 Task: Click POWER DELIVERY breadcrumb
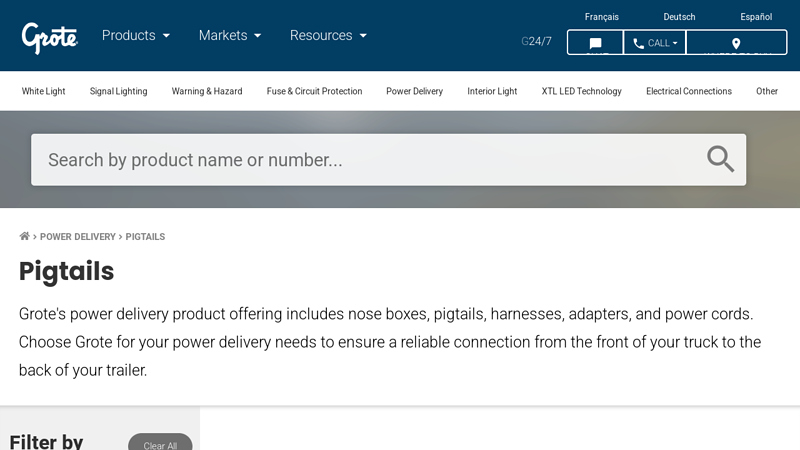point(78,237)
